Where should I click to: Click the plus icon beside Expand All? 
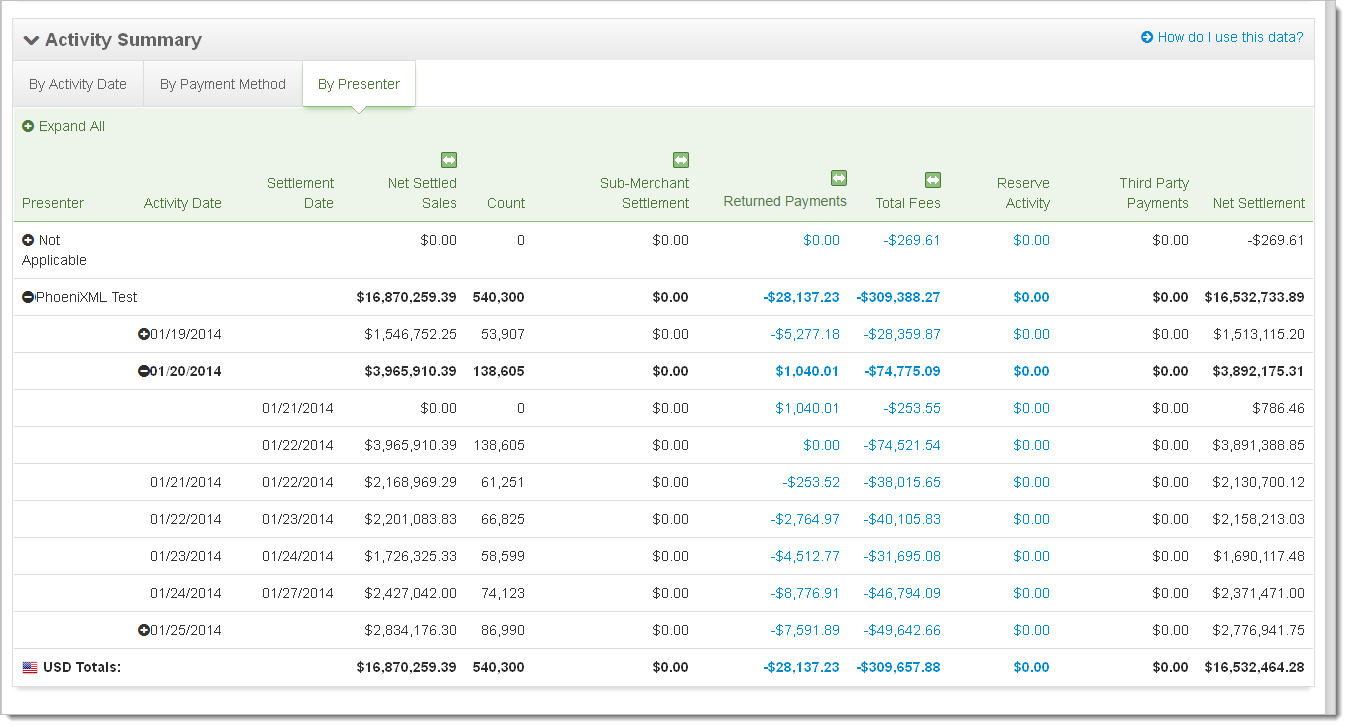[28, 126]
